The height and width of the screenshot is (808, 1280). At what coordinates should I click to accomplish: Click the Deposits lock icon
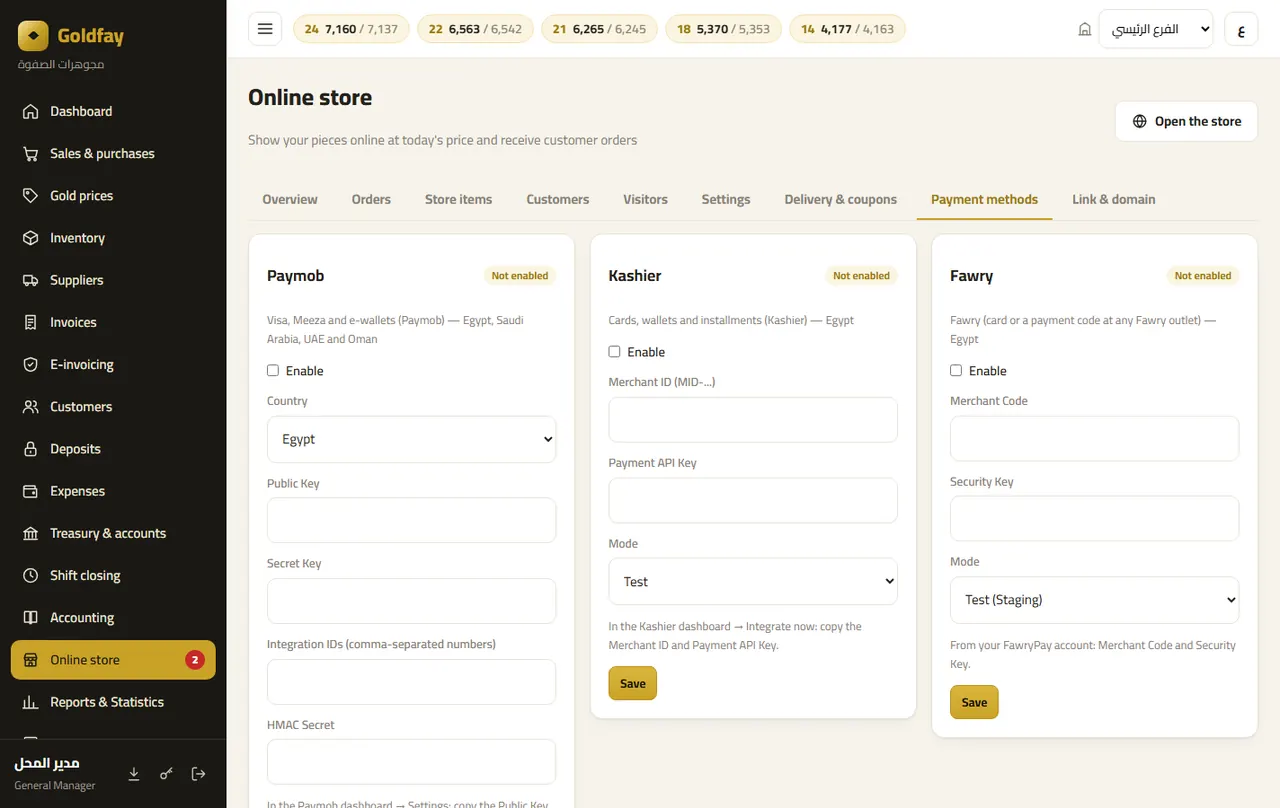pos(31,449)
